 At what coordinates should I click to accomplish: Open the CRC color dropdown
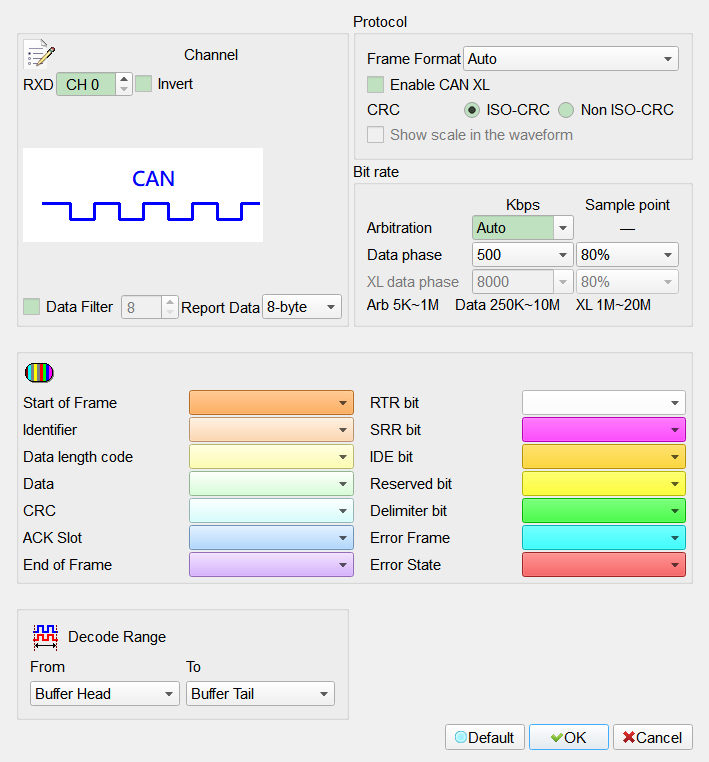coord(271,511)
